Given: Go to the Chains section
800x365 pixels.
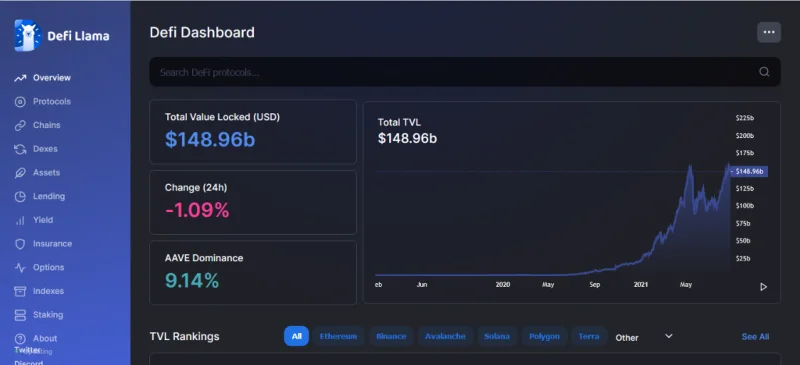Looking at the screenshot, I should tap(46, 125).
